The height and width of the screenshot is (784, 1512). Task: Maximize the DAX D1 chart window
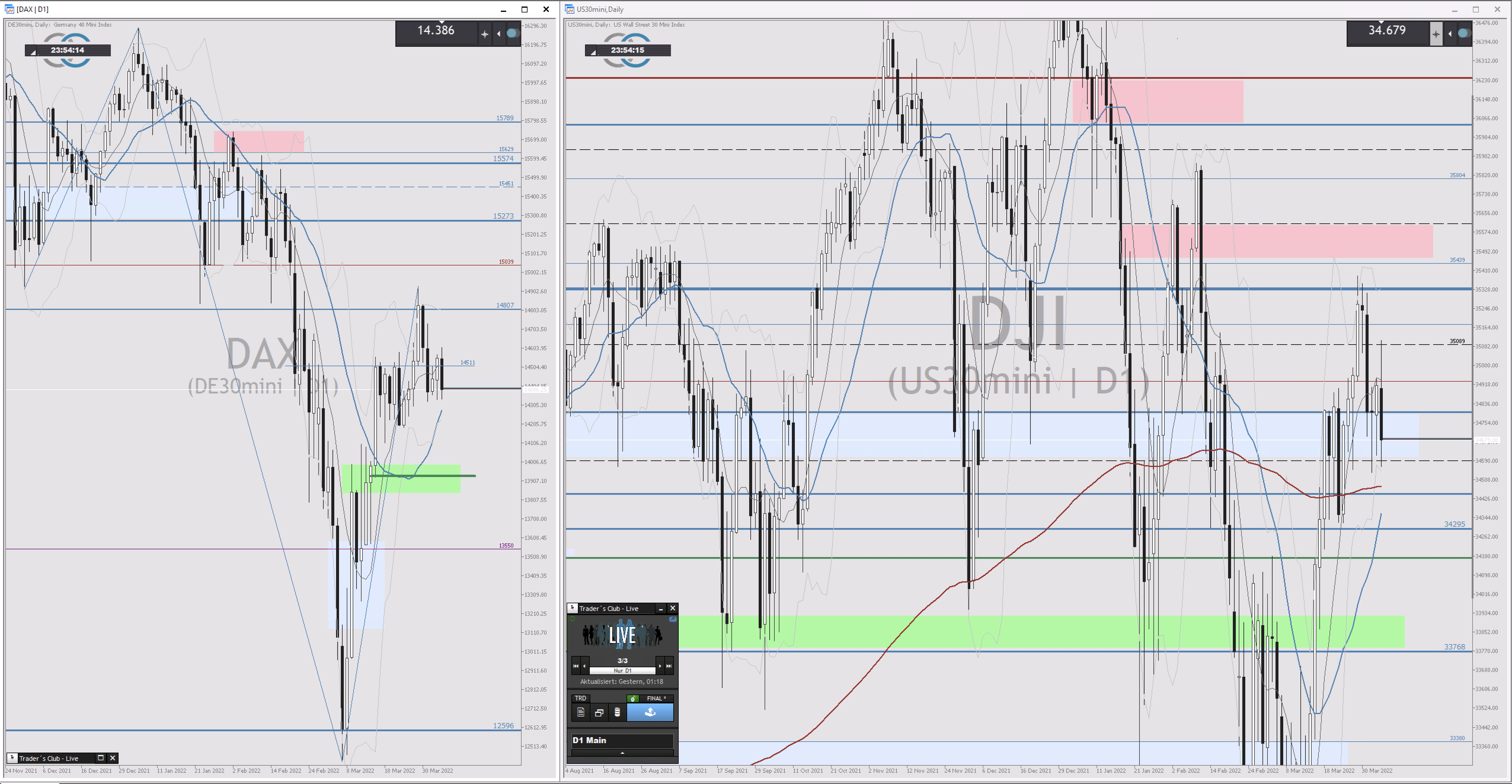(524, 9)
